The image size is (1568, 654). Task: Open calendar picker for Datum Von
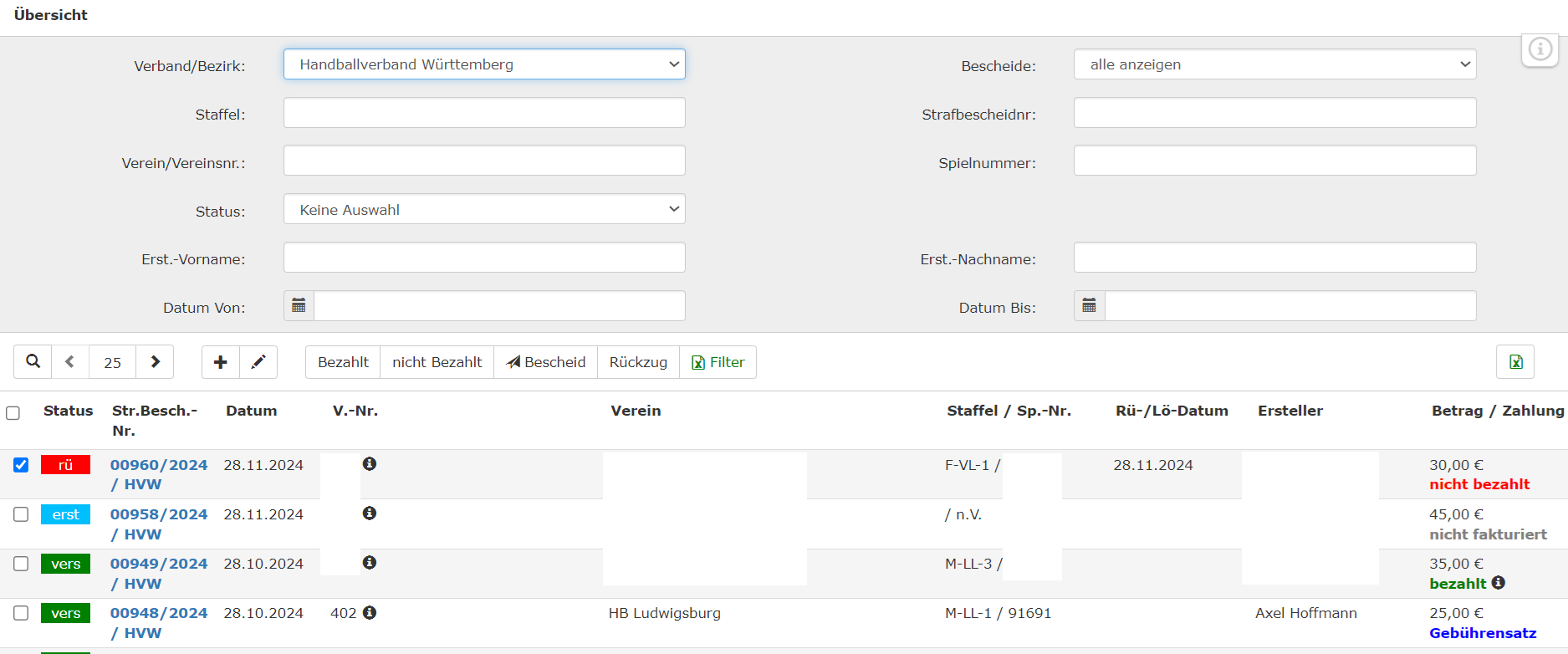pos(299,306)
